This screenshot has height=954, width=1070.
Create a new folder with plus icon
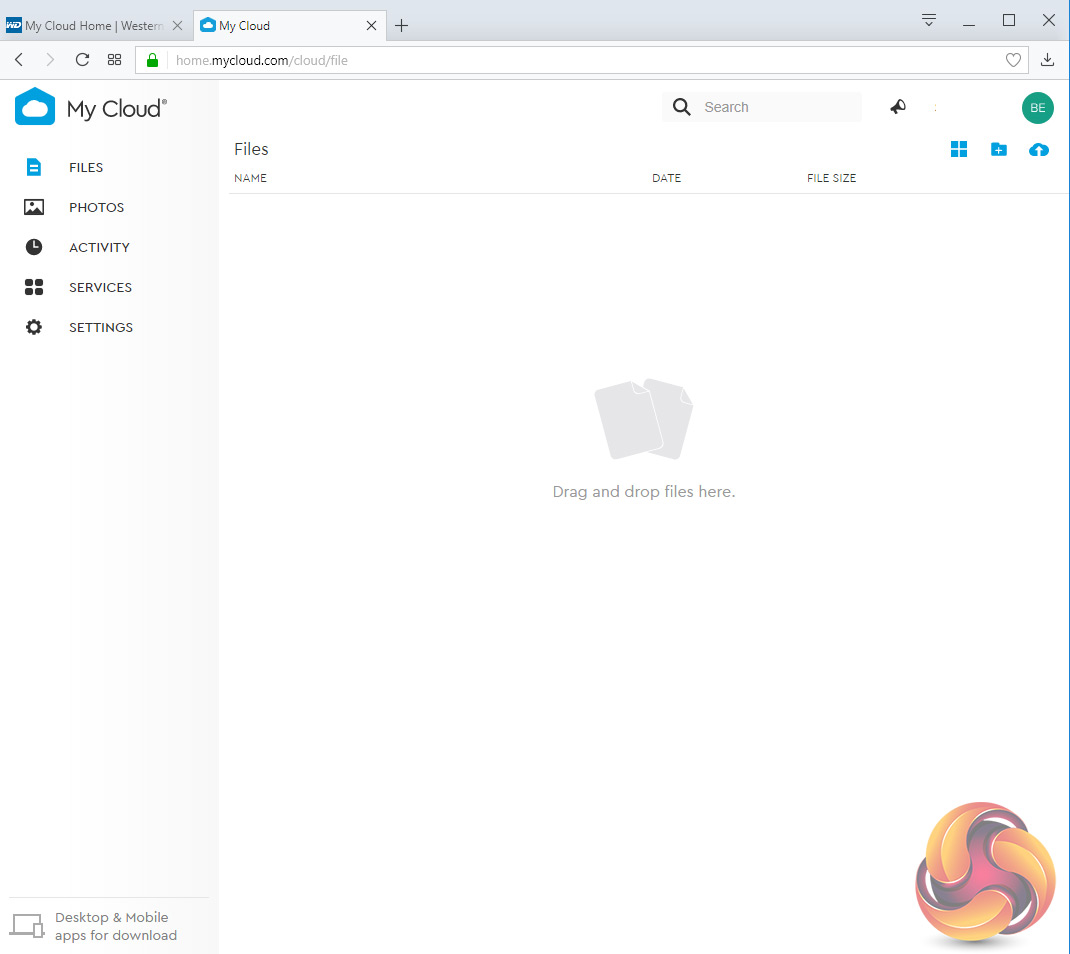(x=998, y=149)
